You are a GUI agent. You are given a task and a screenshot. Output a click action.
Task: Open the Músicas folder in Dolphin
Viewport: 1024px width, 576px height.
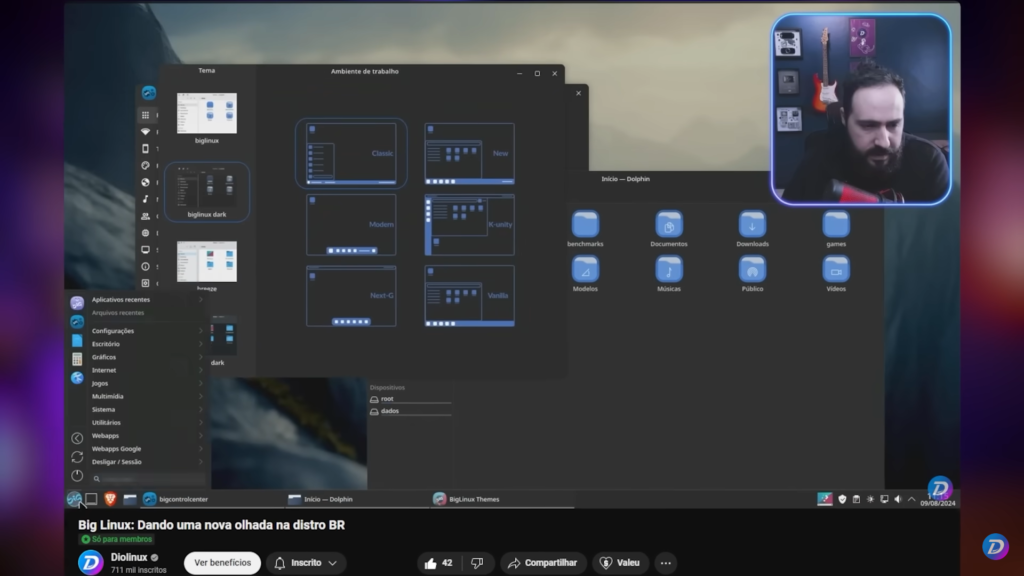[x=669, y=274]
